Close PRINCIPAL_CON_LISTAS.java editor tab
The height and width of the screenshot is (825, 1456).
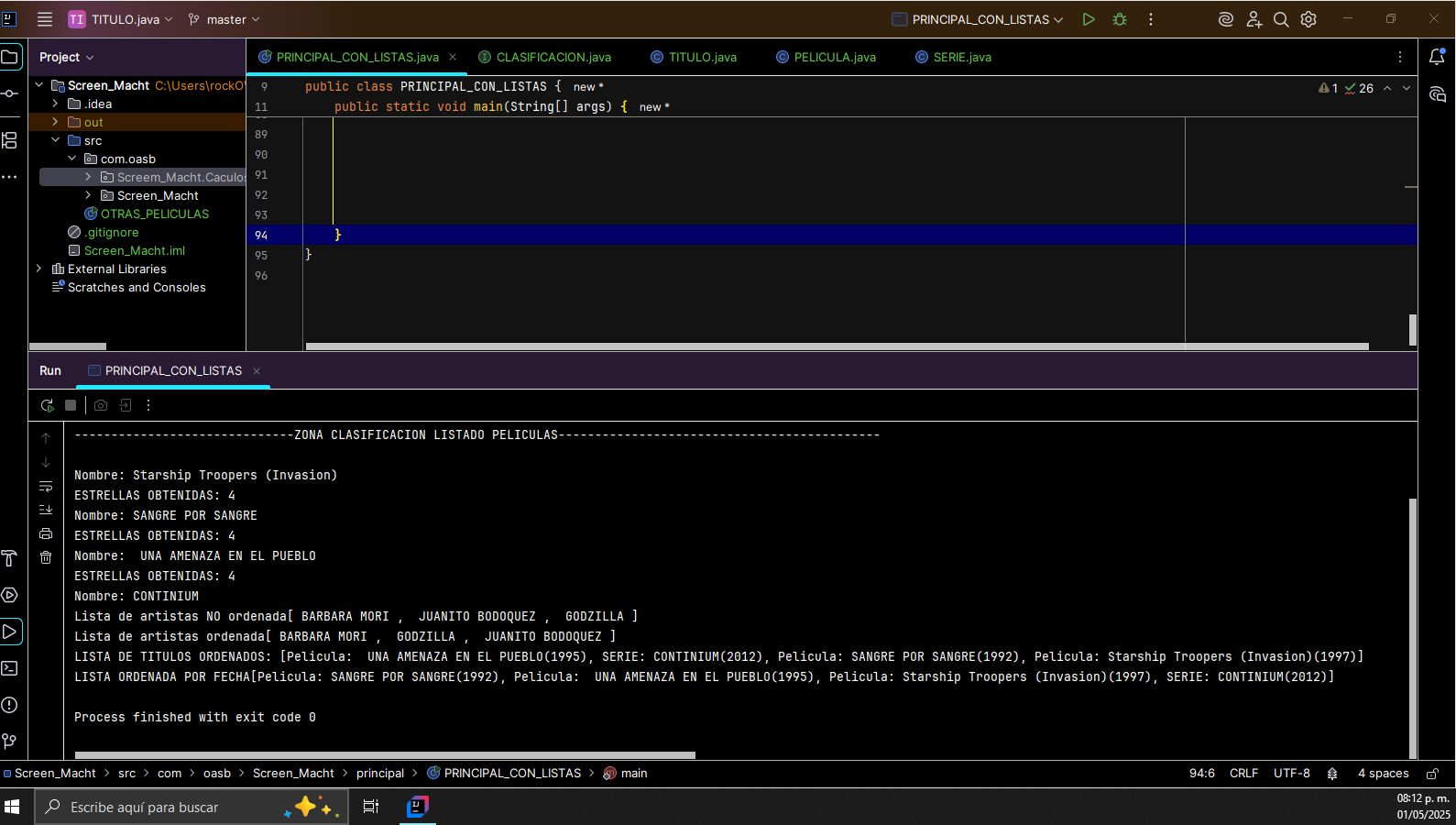point(453,57)
